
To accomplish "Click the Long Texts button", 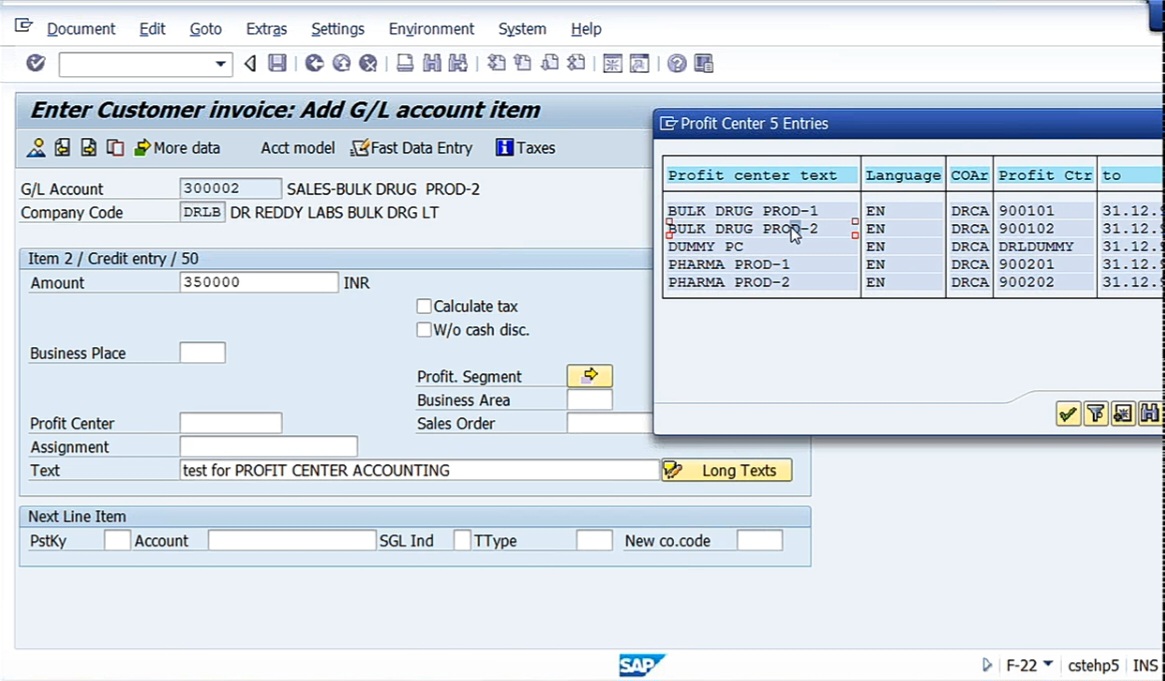I will (x=727, y=470).
